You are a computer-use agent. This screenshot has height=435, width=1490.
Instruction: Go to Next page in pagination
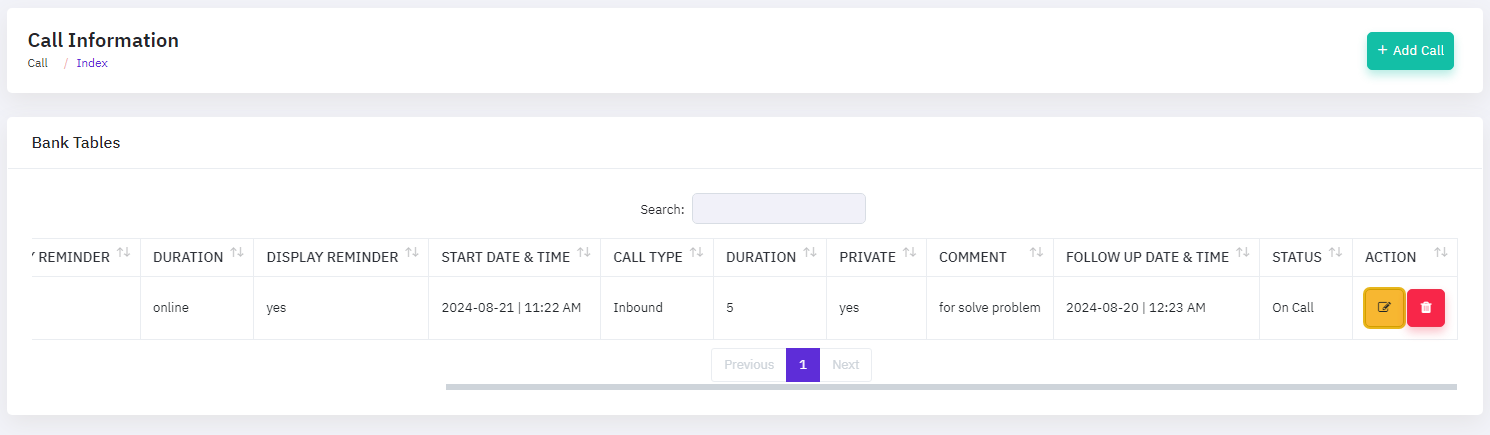(845, 365)
